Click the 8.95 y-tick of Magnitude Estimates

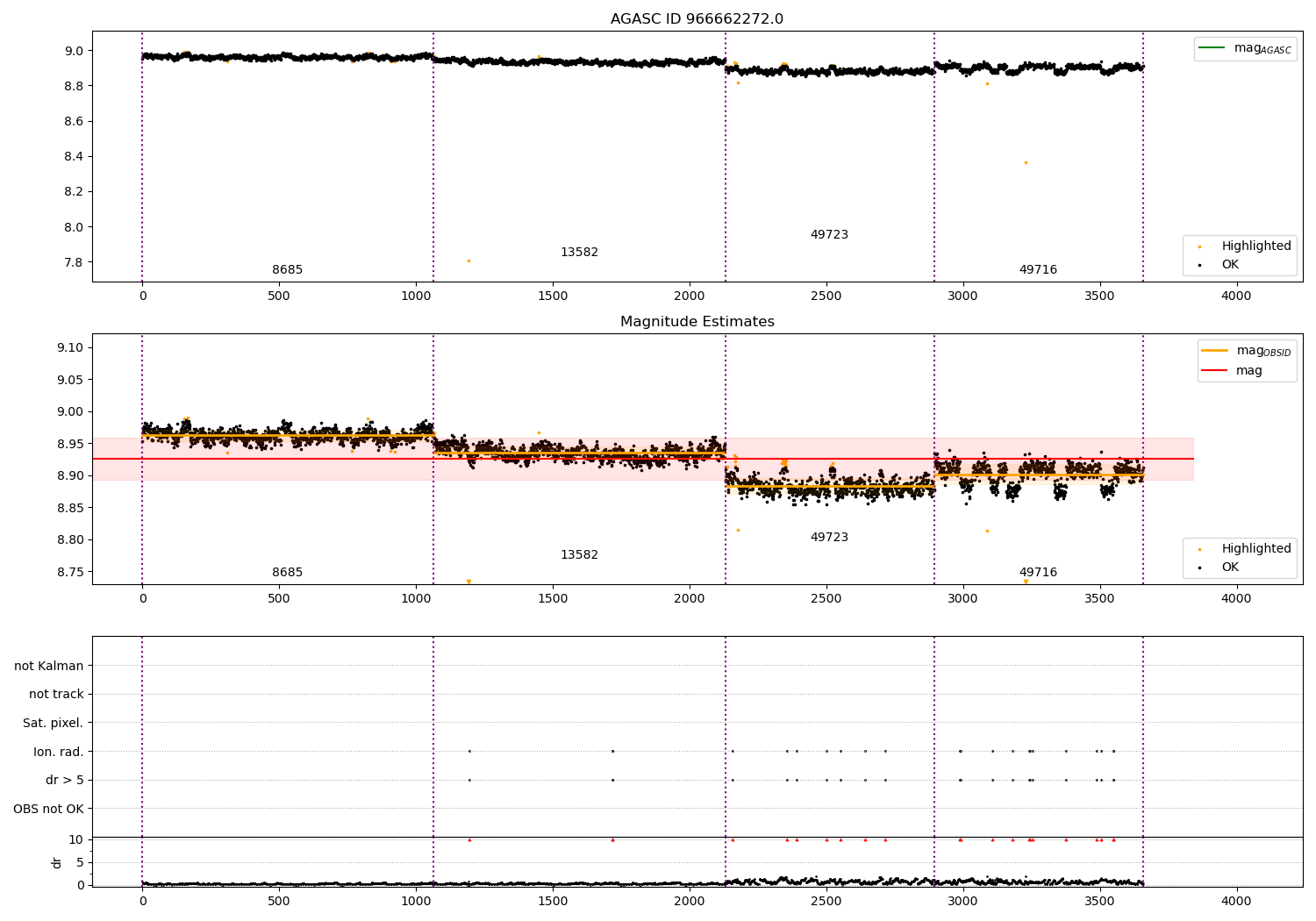(70, 444)
